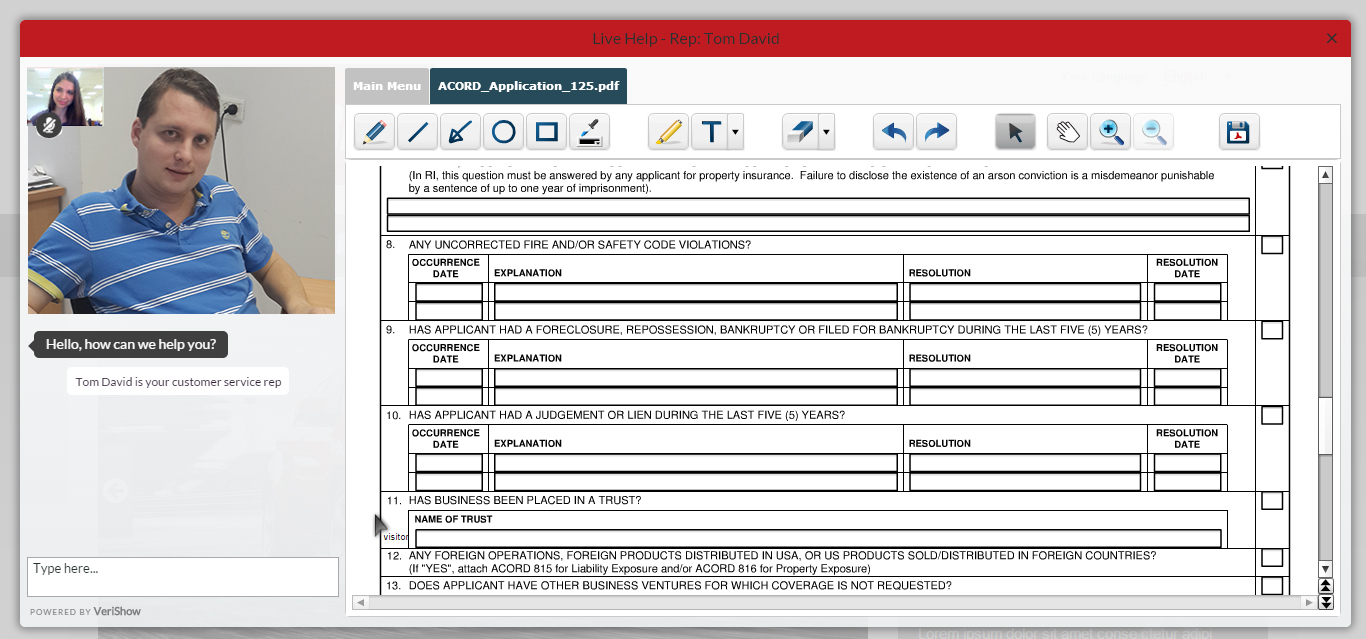The width and height of the screenshot is (1366, 639).
Task: Click question 10 first-row Occurrence Date field
Action: tap(449, 463)
